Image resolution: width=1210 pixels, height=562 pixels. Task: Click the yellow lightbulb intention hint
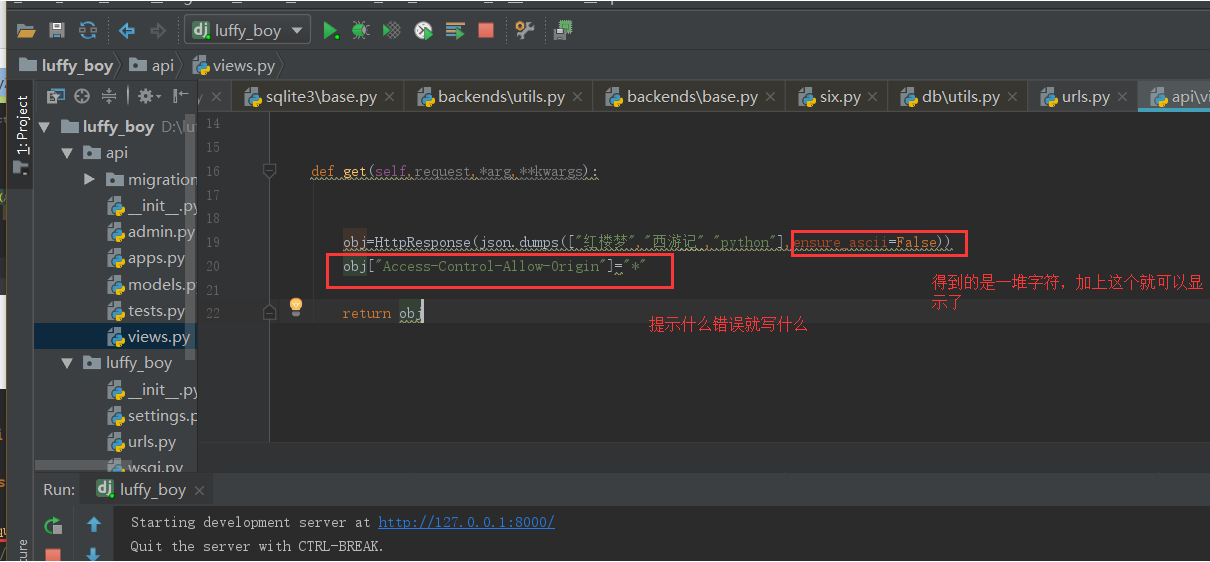click(x=296, y=306)
